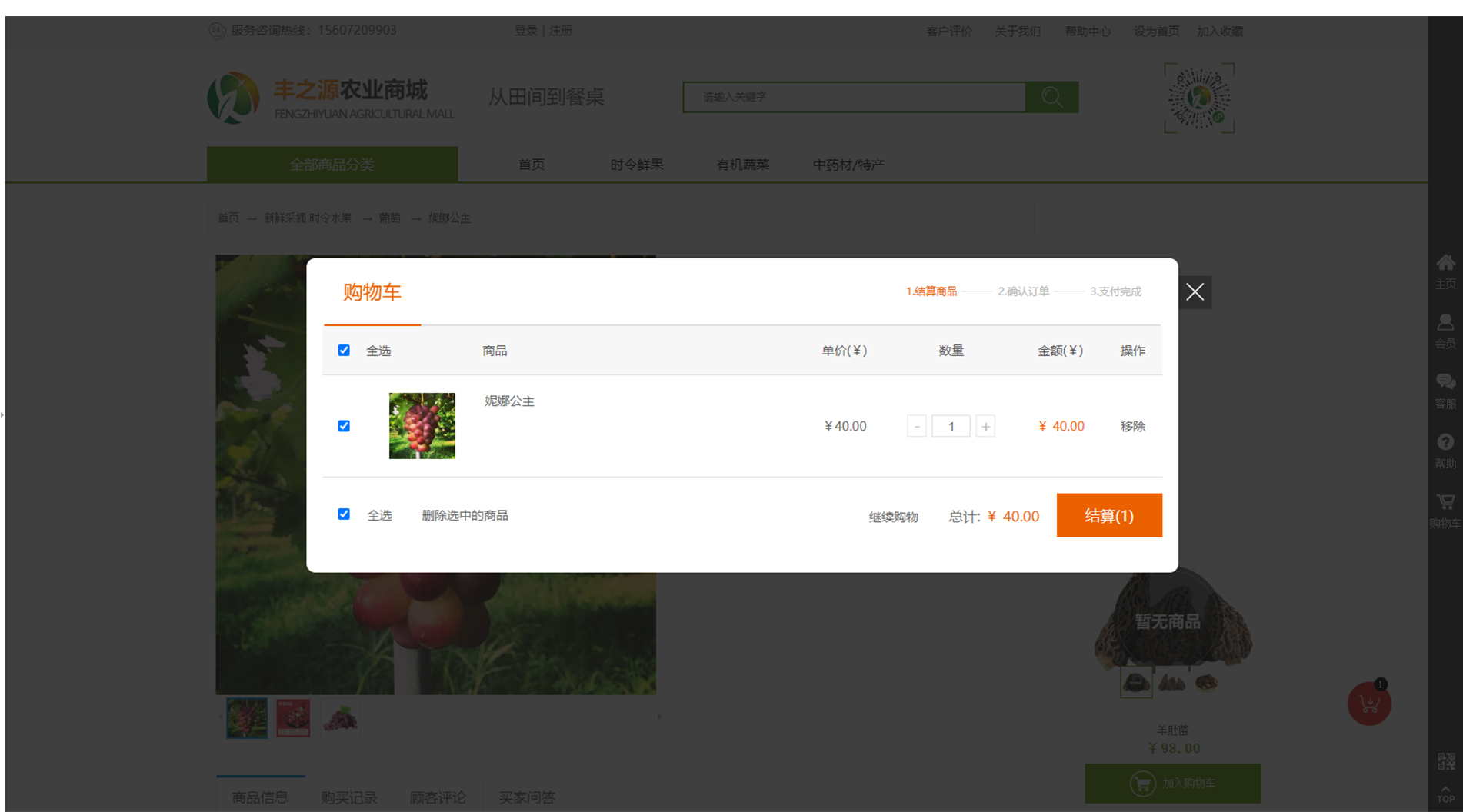Viewport: 1463px width, 812px height.
Task: Close the shopping cart popup
Action: pyautogui.click(x=1195, y=292)
